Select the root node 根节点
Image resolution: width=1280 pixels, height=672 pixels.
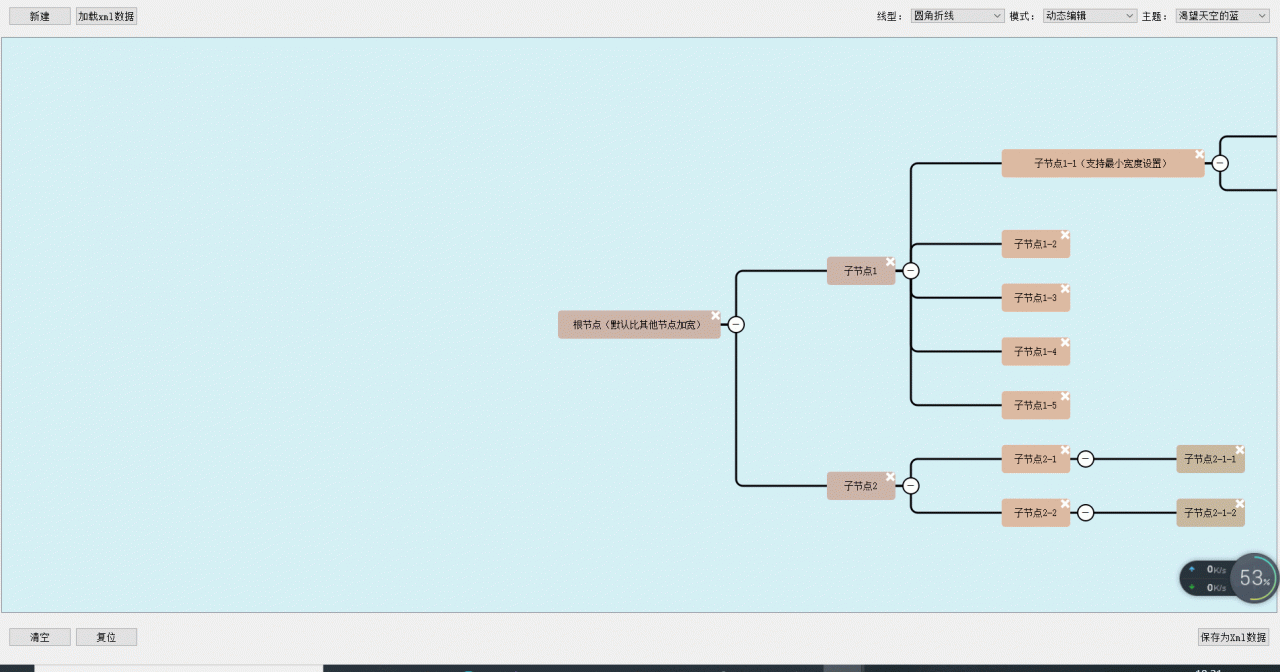(x=638, y=325)
